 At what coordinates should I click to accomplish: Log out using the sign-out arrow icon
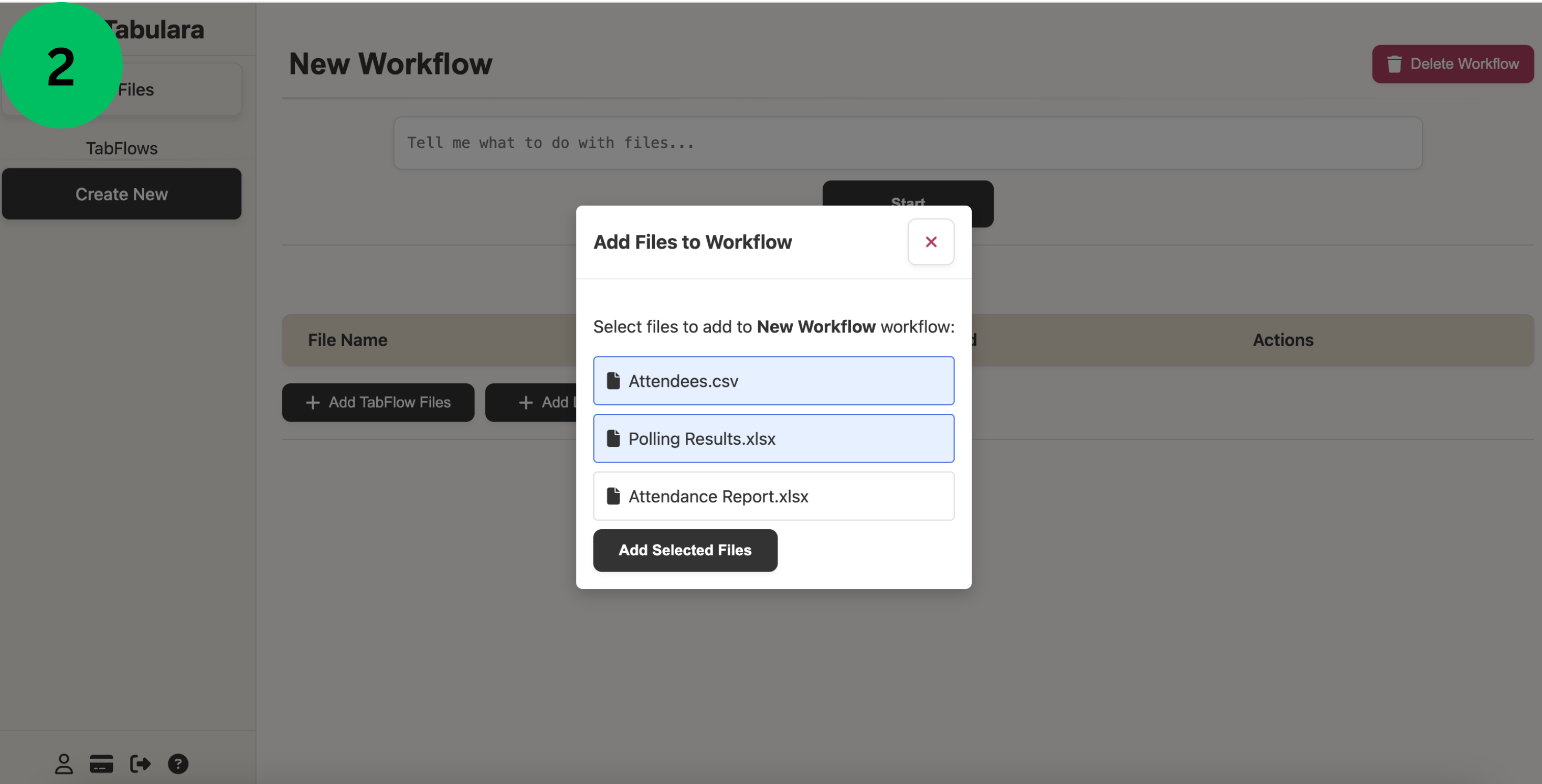(140, 764)
